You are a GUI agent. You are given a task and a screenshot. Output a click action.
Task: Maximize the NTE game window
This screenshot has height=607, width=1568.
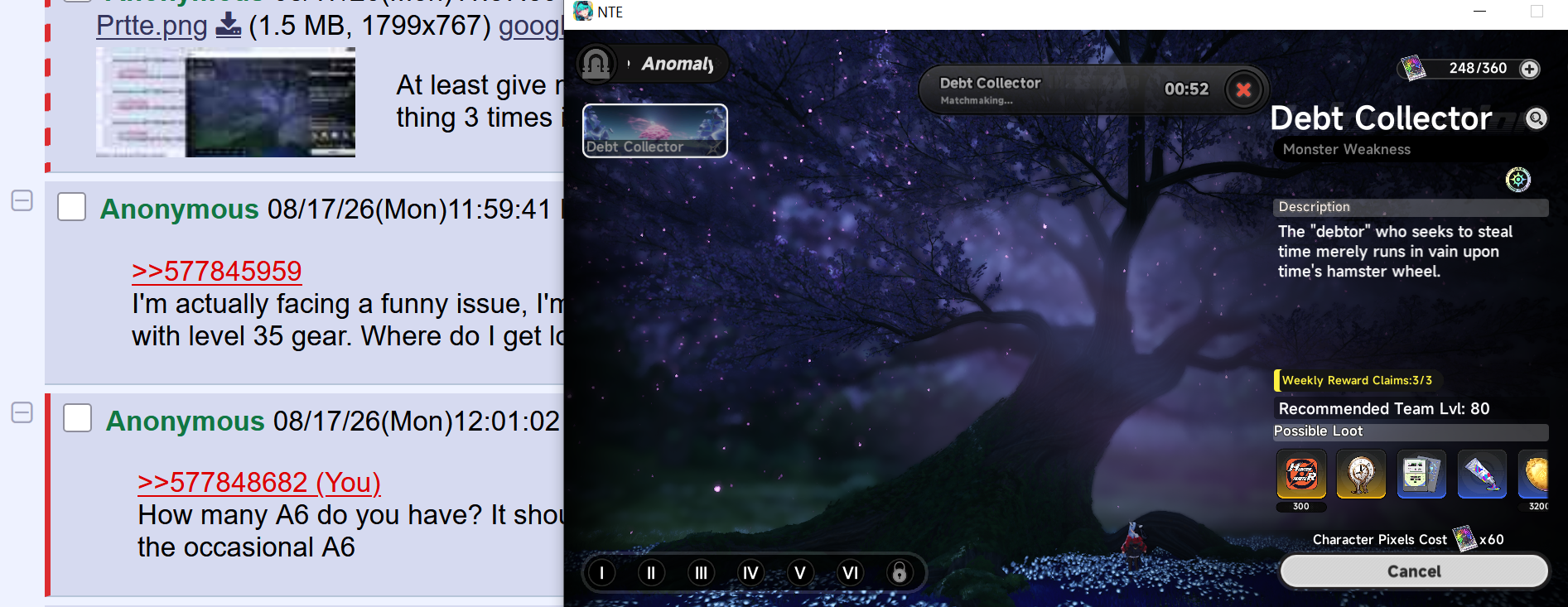click(1537, 12)
